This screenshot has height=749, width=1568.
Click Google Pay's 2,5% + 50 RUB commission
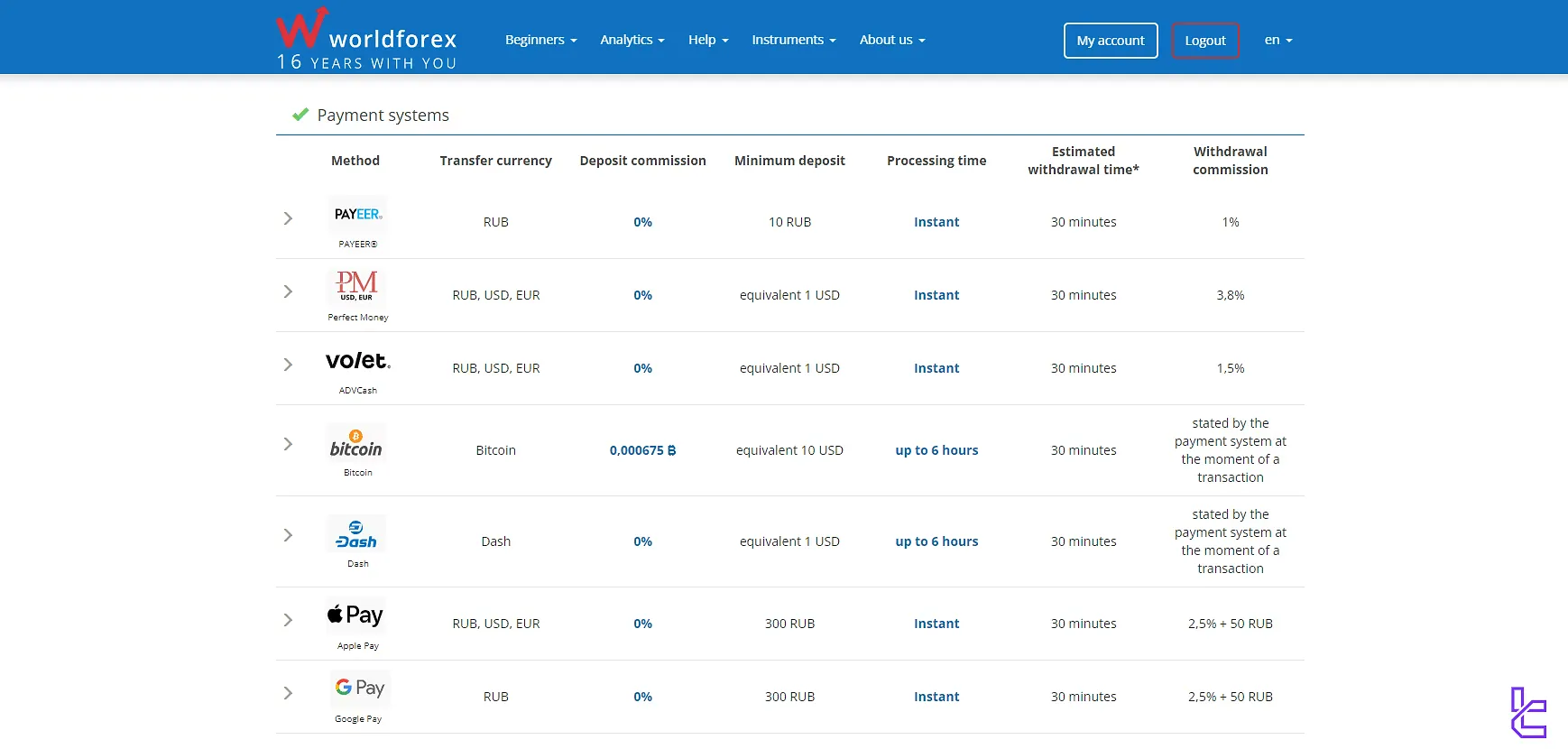pos(1231,697)
